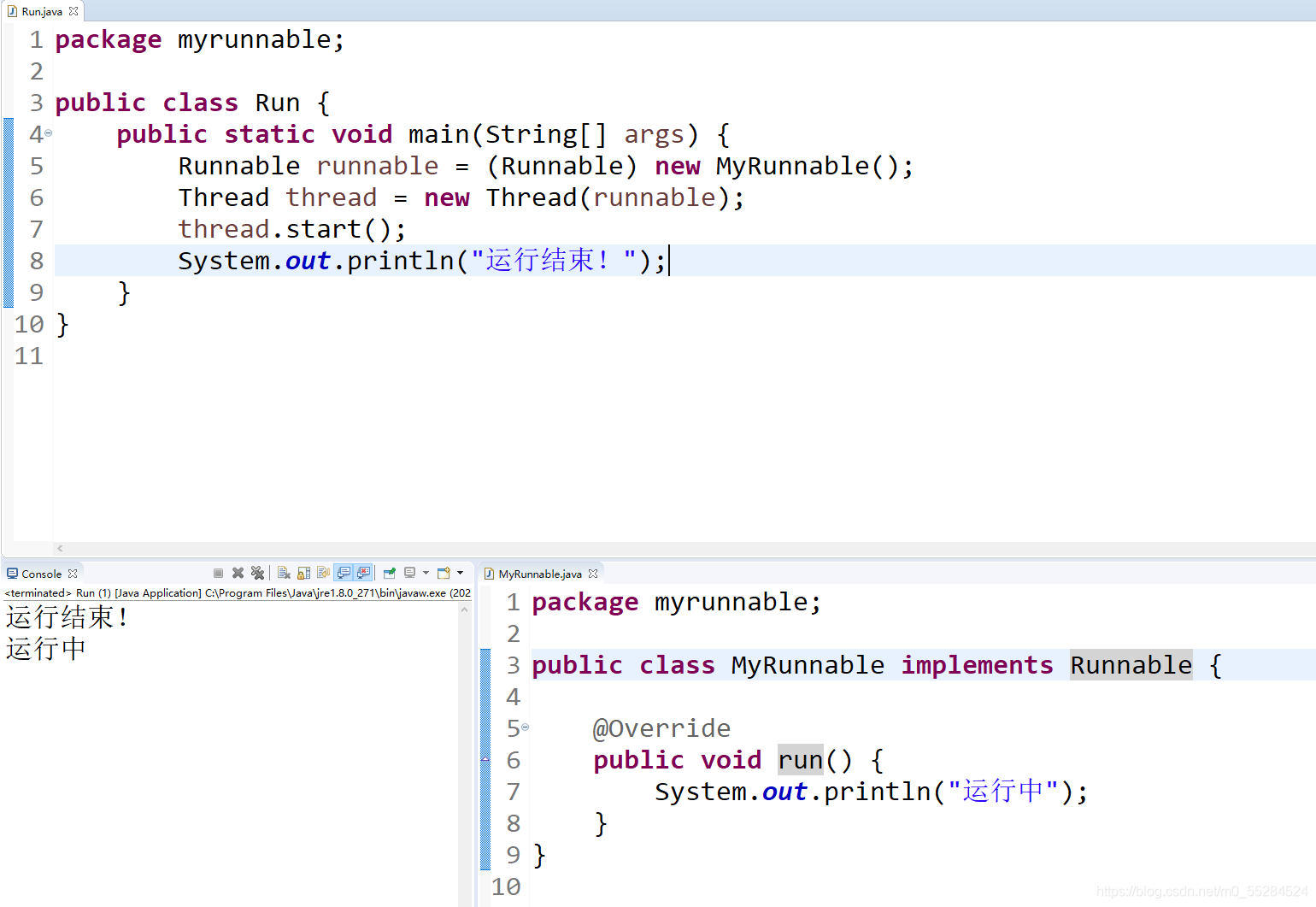Click Open Console icon
Image resolution: width=1316 pixels, height=907 pixels.
[x=444, y=574]
